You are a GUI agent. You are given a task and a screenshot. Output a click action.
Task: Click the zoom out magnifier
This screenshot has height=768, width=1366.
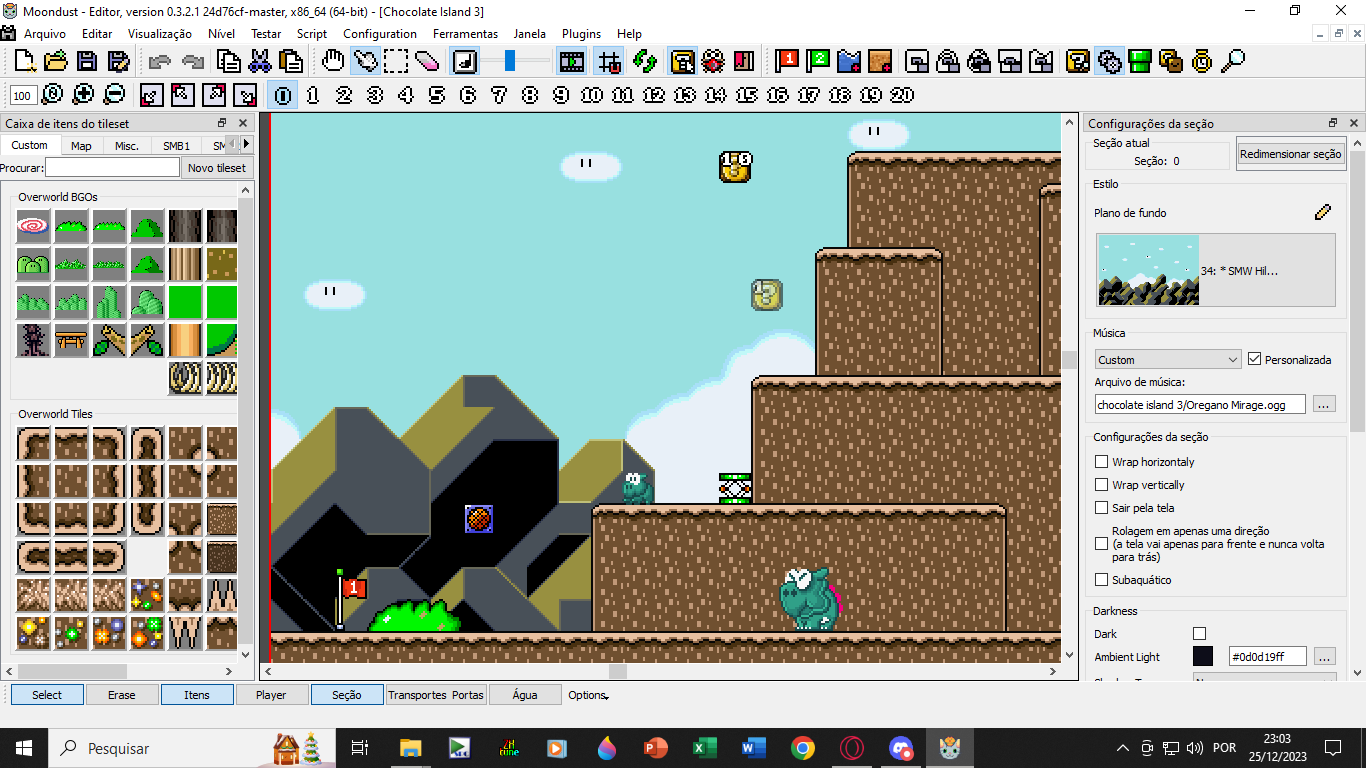114,95
